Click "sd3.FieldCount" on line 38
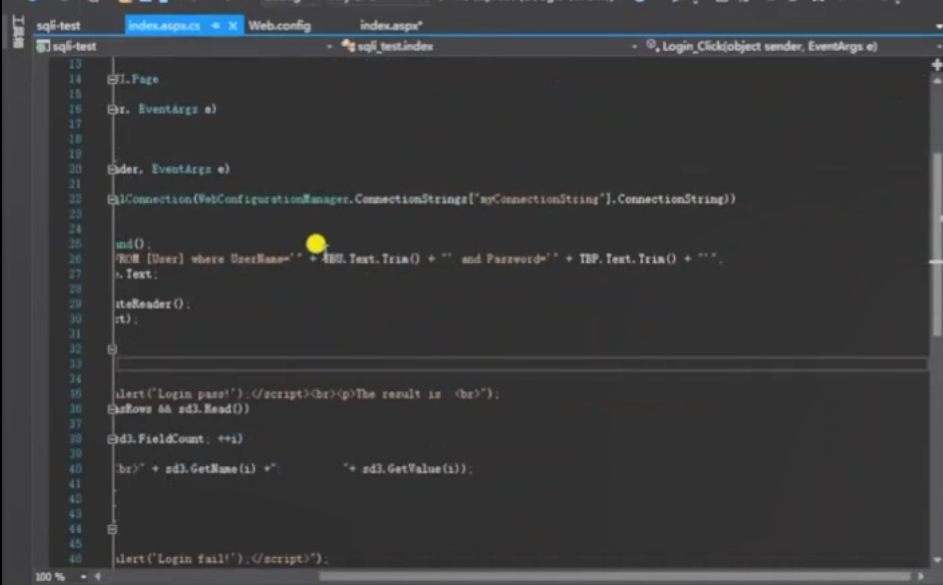This screenshot has height=585, width=943. click(161, 439)
